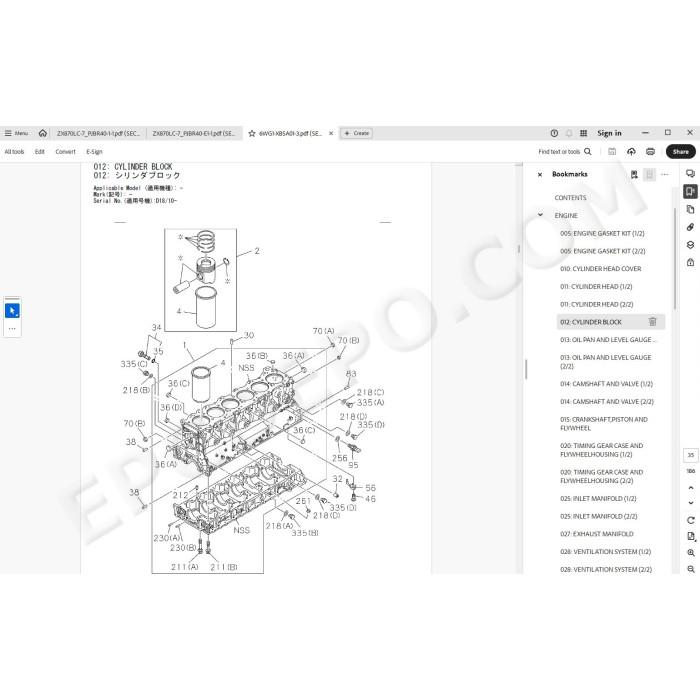The height and width of the screenshot is (700, 700).
Task: Print the document via printer icon
Action: 650,152
